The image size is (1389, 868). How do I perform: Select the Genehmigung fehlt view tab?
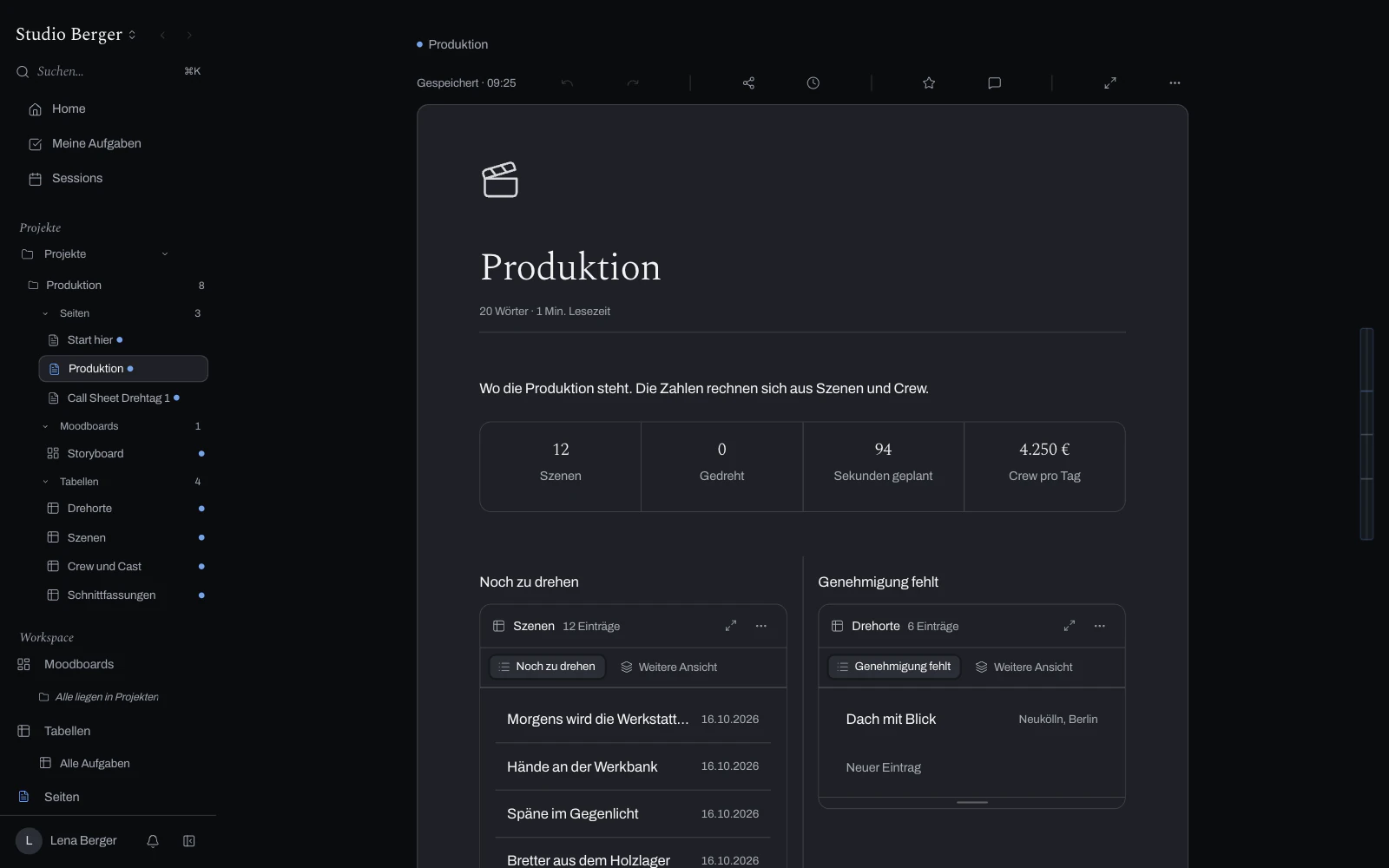(x=894, y=667)
